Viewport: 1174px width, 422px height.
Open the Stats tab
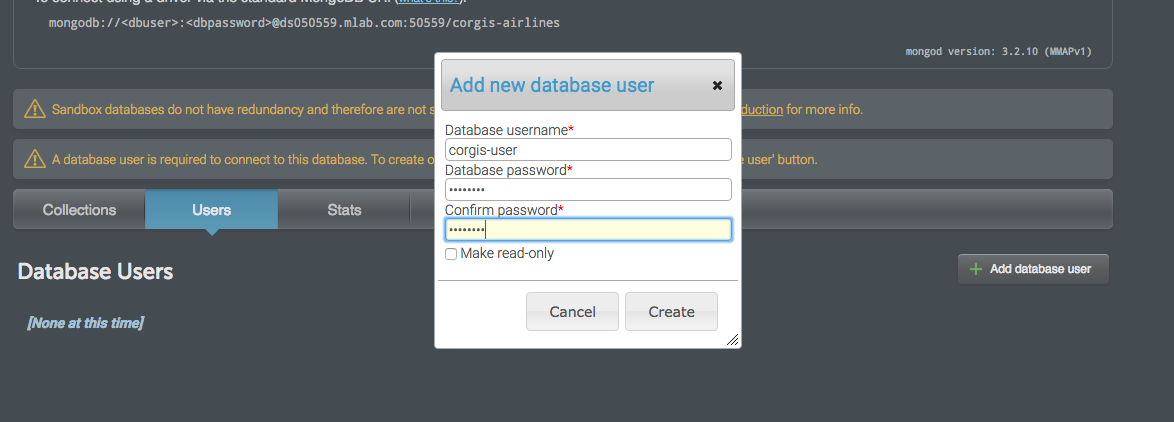tap(344, 210)
